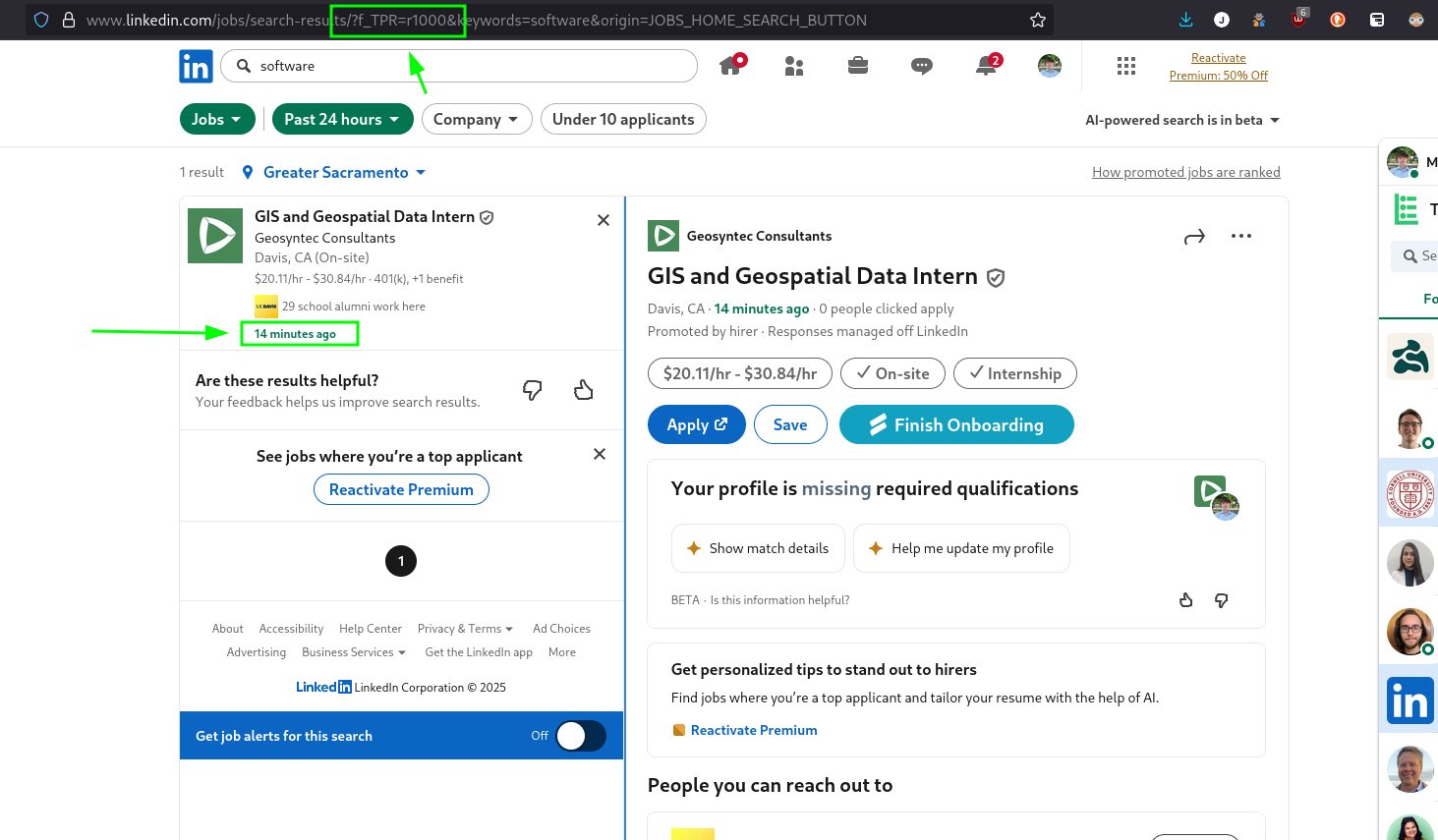Open How promoted jobs are ranked

coord(1186,172)
